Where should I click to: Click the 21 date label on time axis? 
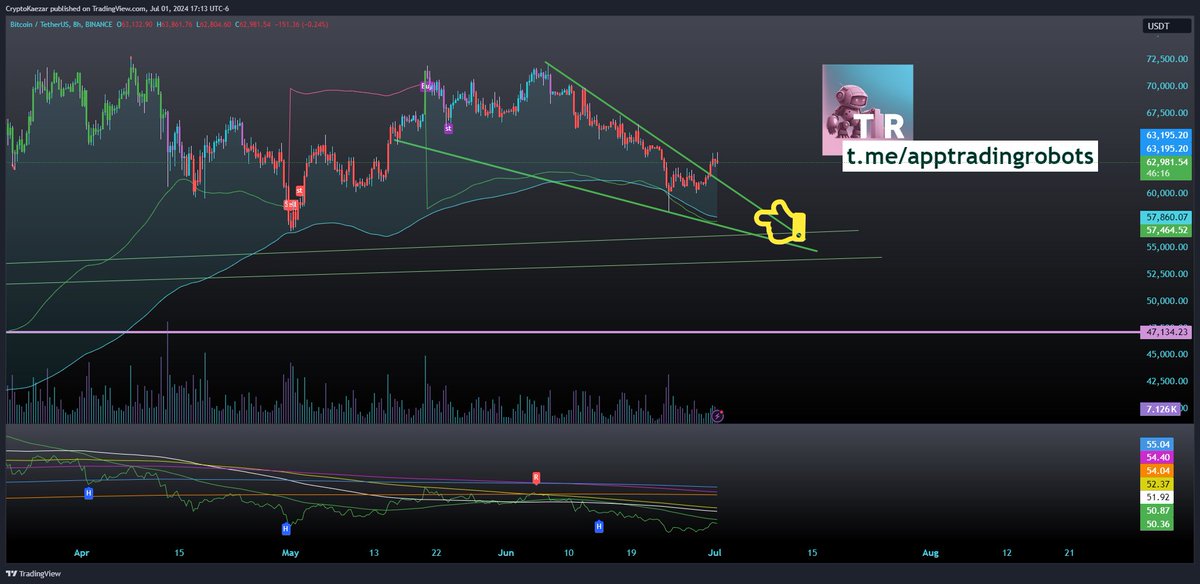(x=1068, y=552)
